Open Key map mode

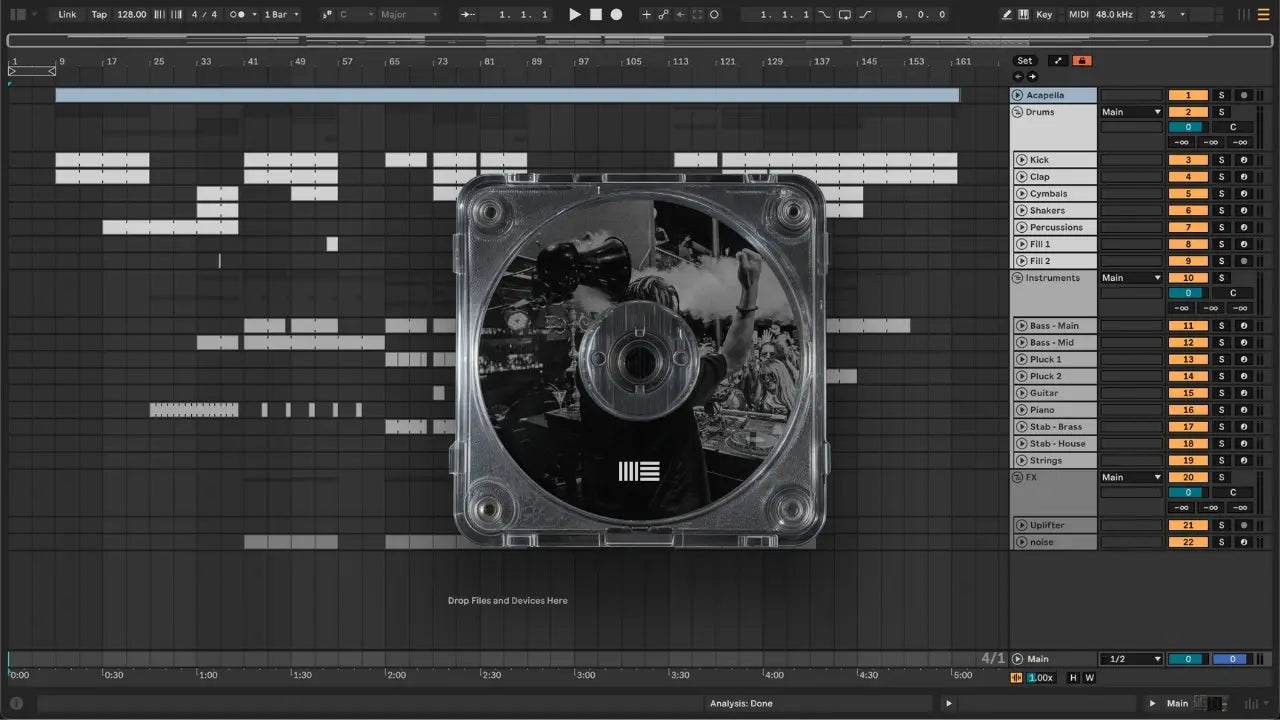(1044, 15)
